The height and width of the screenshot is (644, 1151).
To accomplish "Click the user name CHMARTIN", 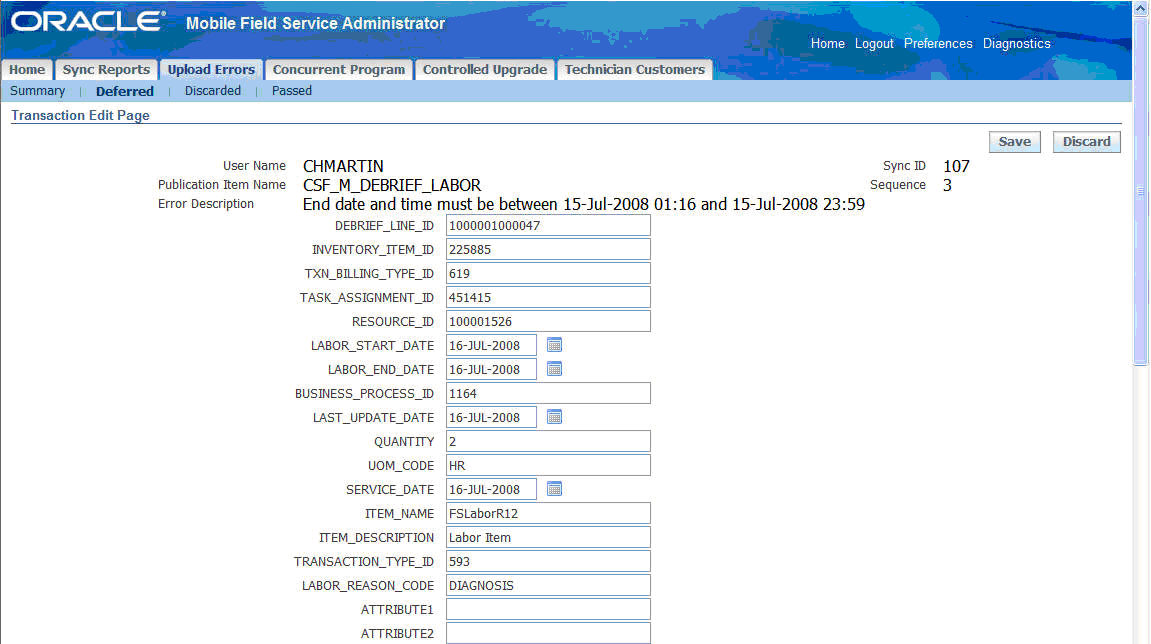I will (343, 167).
